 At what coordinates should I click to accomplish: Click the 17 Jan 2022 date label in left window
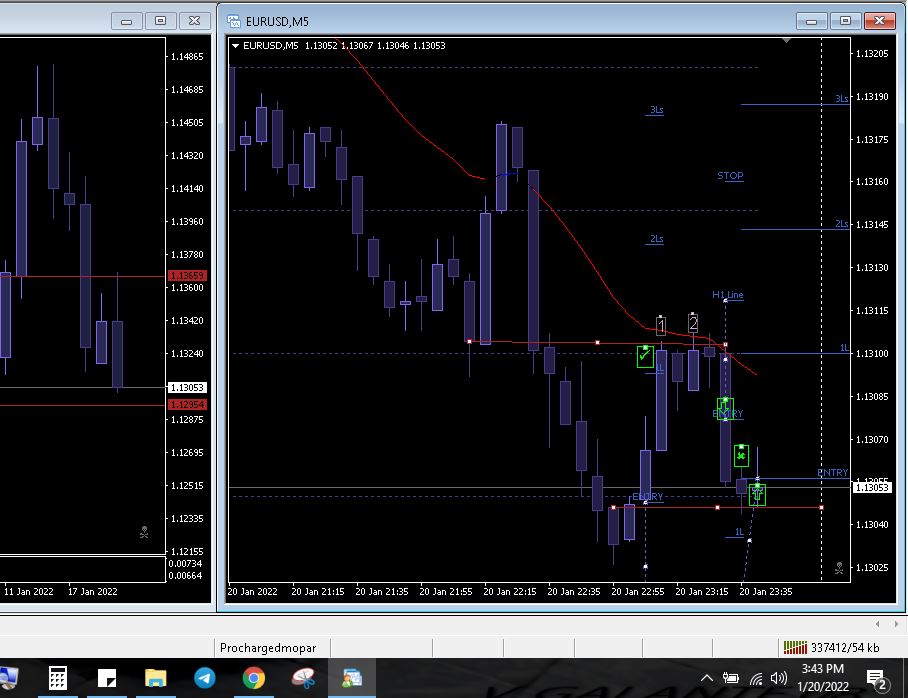coord(93,591)
